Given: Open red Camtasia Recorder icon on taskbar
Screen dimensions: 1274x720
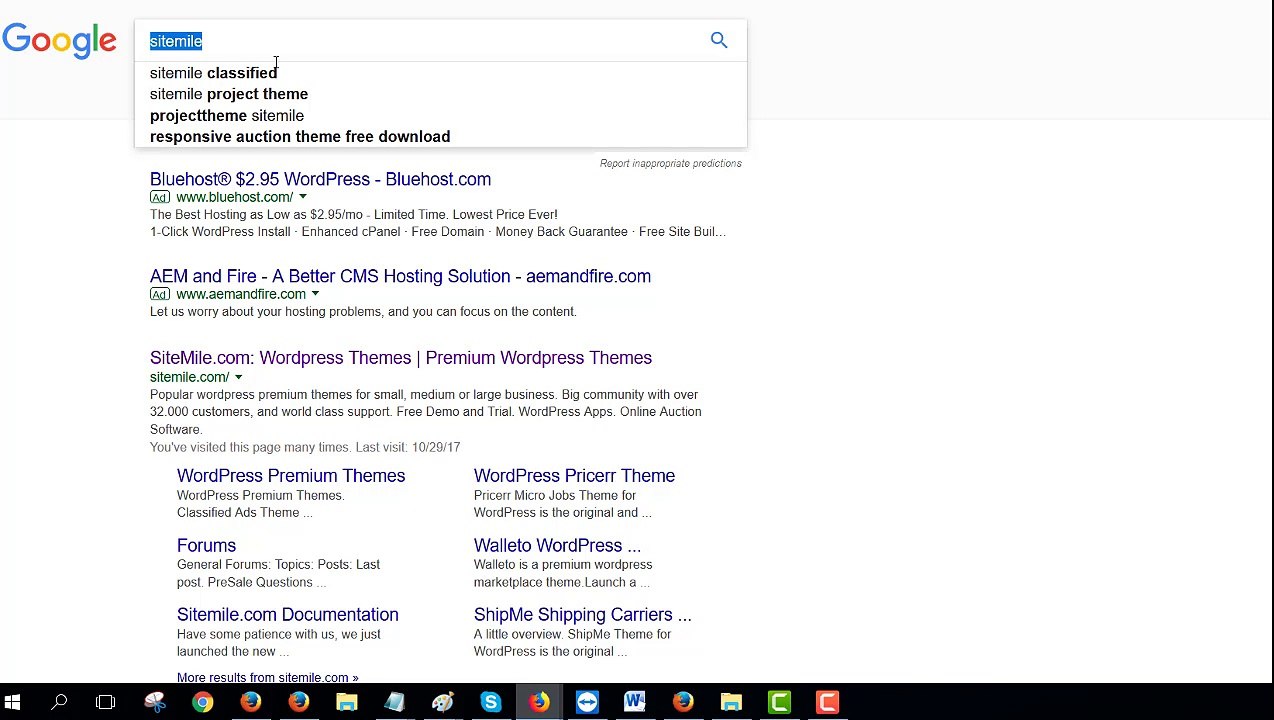Looking at the screenshot, I should [827, 702].
